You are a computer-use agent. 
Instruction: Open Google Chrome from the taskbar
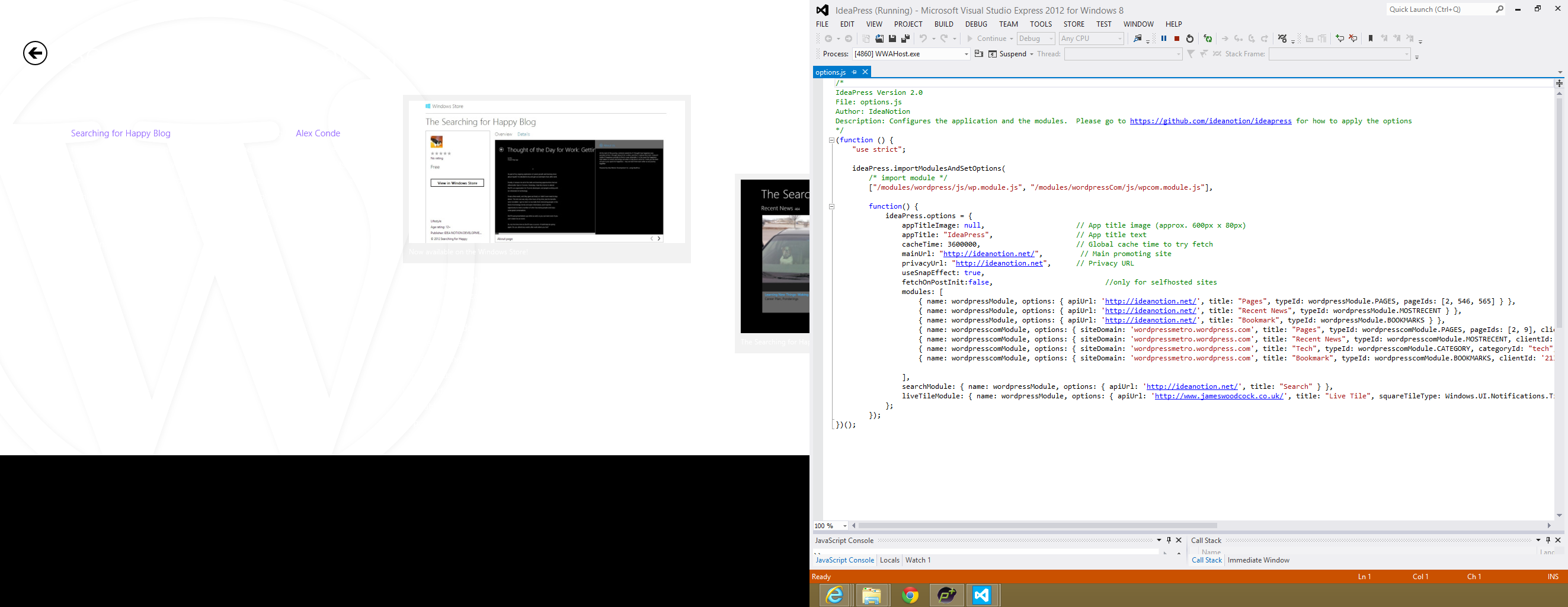tap(910, 595)
